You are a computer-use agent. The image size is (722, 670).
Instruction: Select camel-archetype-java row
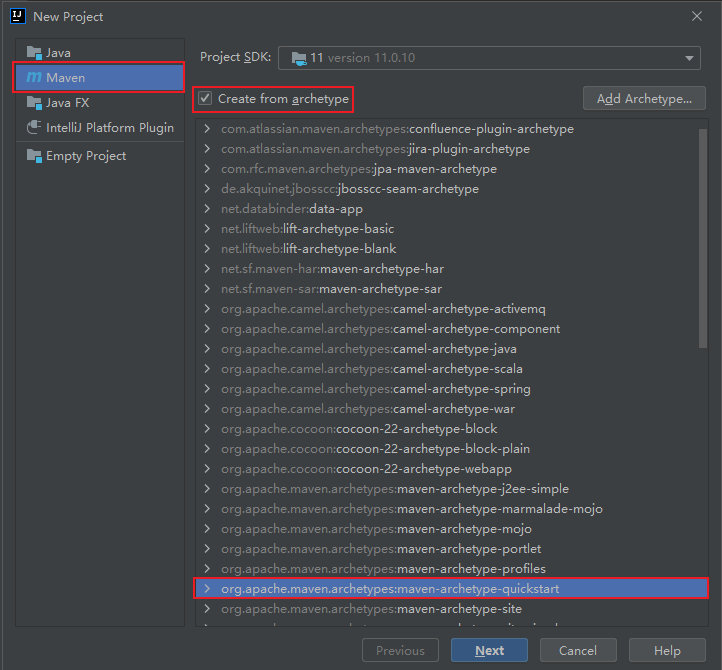point(451,349)
